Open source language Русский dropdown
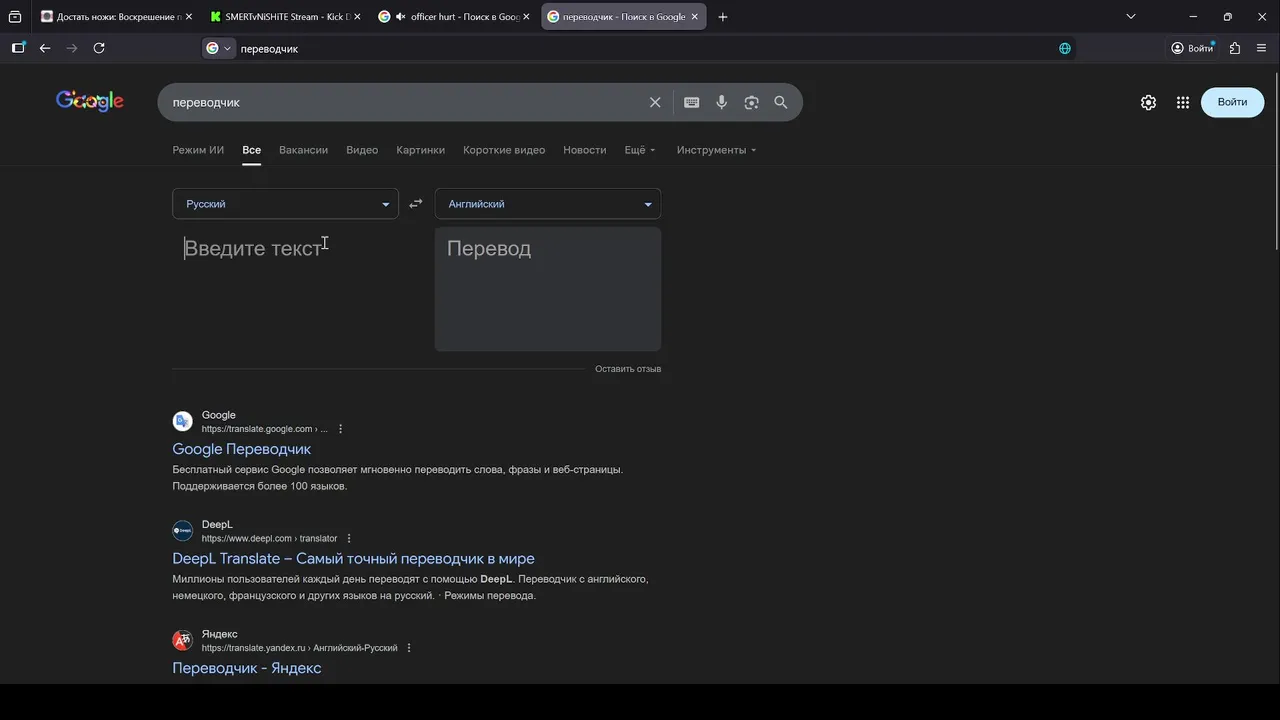This screenshot has height=720, width=1280. click(285, 204)
